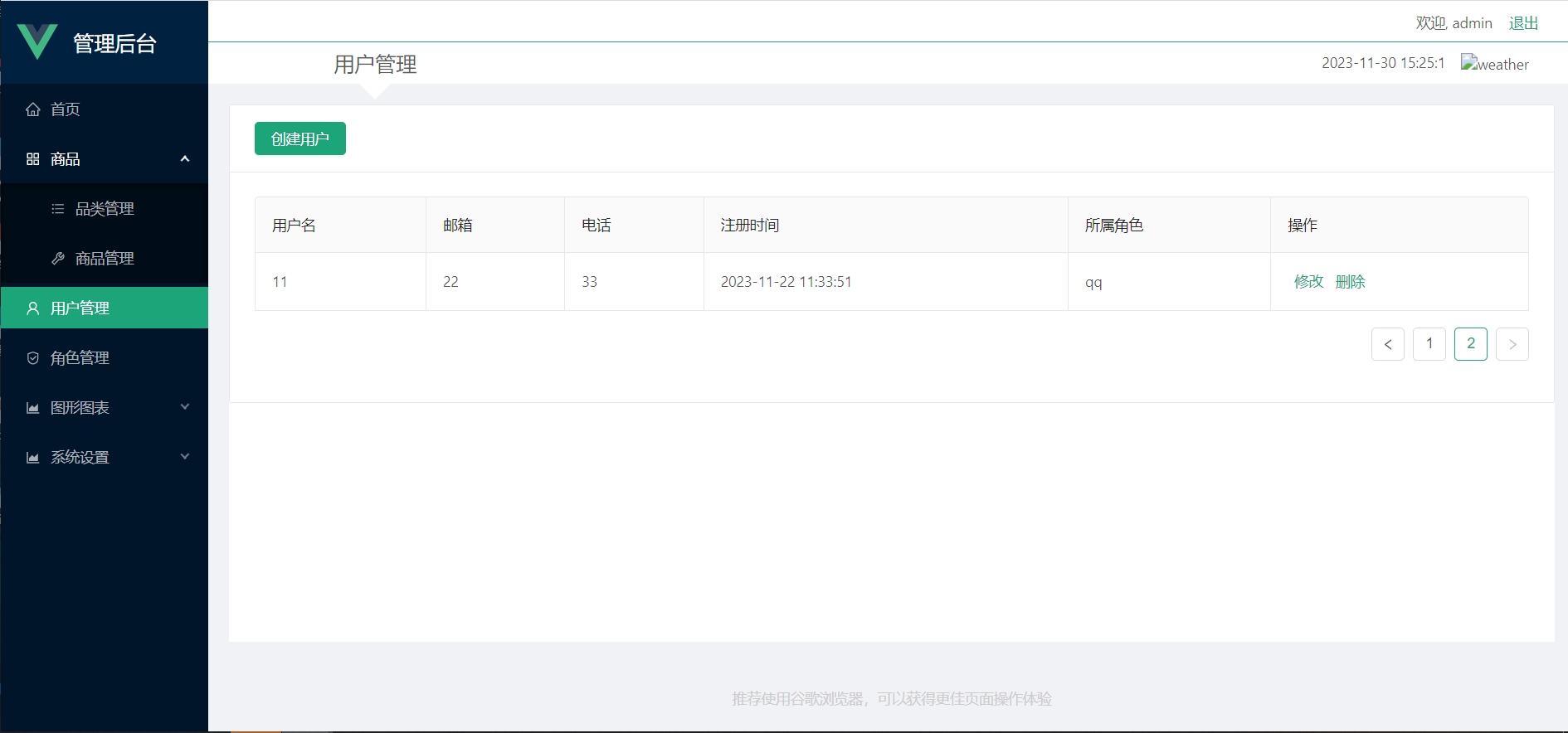Screen dimensions: 1568x733
Task: Click the 欢迎, admin text
Action: click(1454, 23)
